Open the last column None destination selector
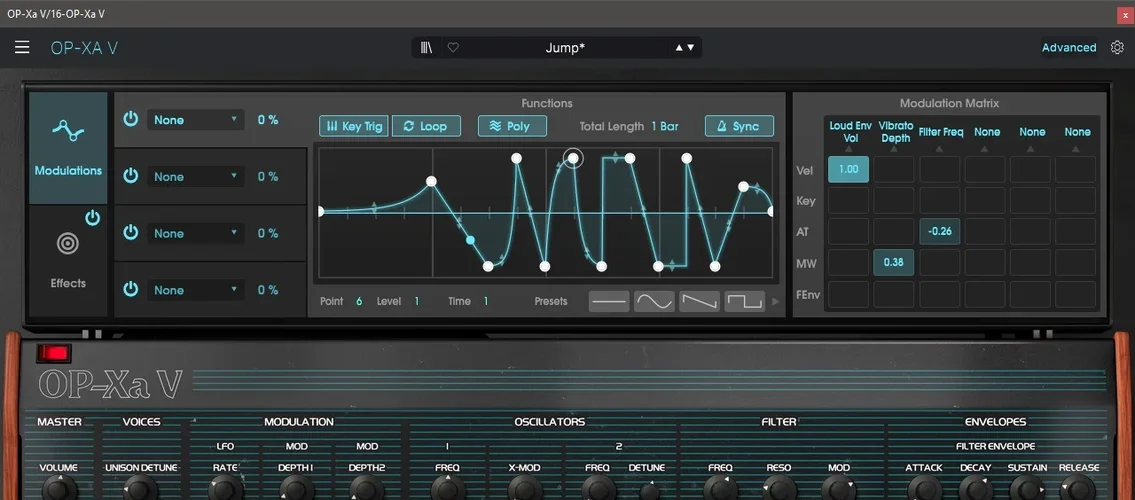Screen dimensions: 1135x500 click(1077, 132)
